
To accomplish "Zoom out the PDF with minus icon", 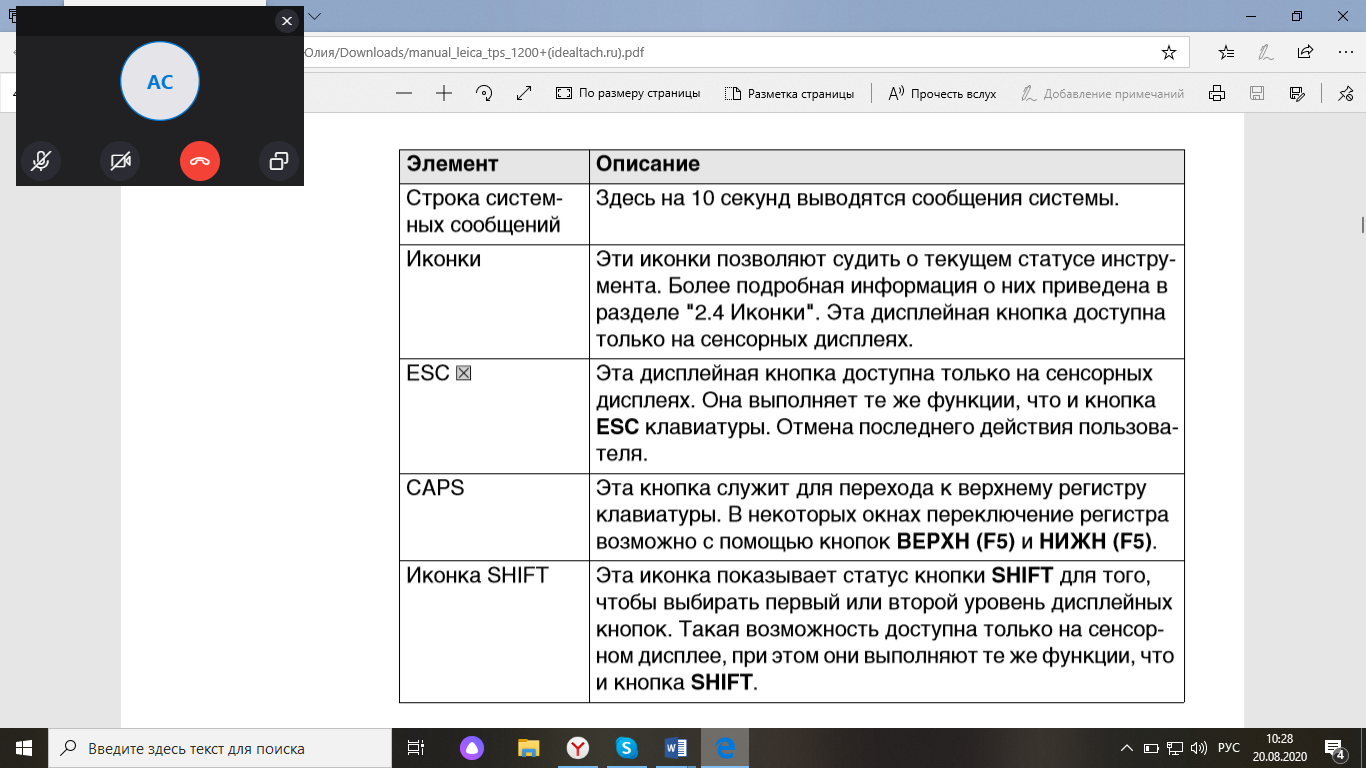I will click(404, 93).
